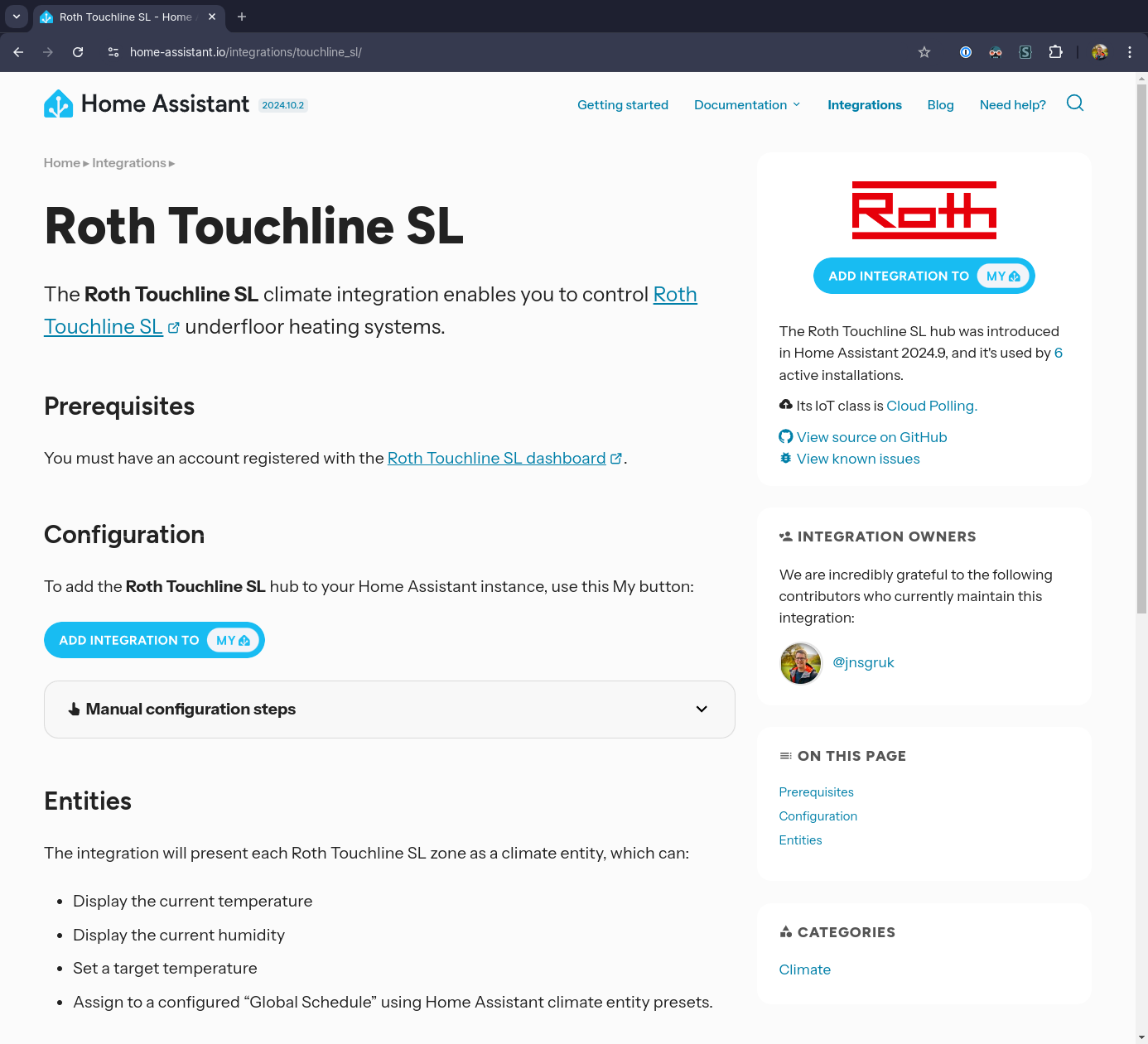The height and width of the screenshot is (1044, 1148).
Task: Click the Home Assistant logo icon
Action: pyautogui.click(x=58, y=104)
